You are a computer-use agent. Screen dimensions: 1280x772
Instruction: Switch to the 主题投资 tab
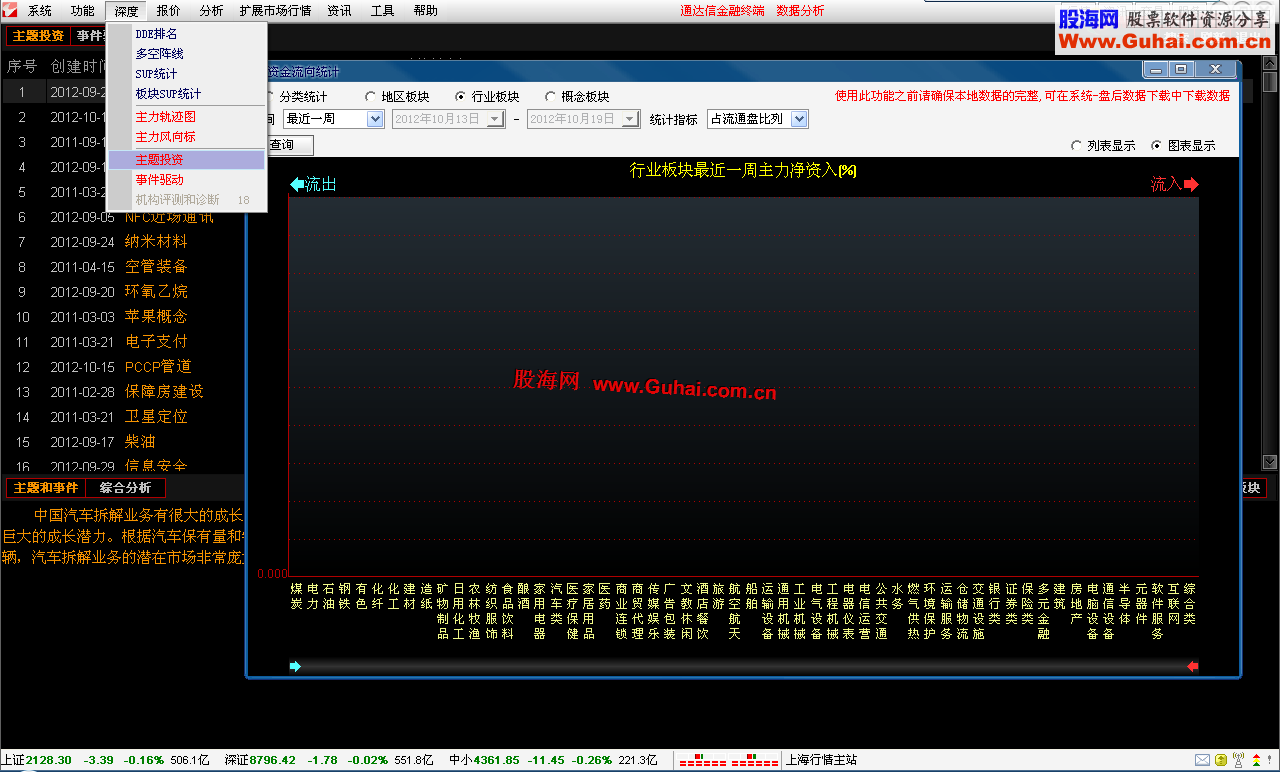point(38,37)
